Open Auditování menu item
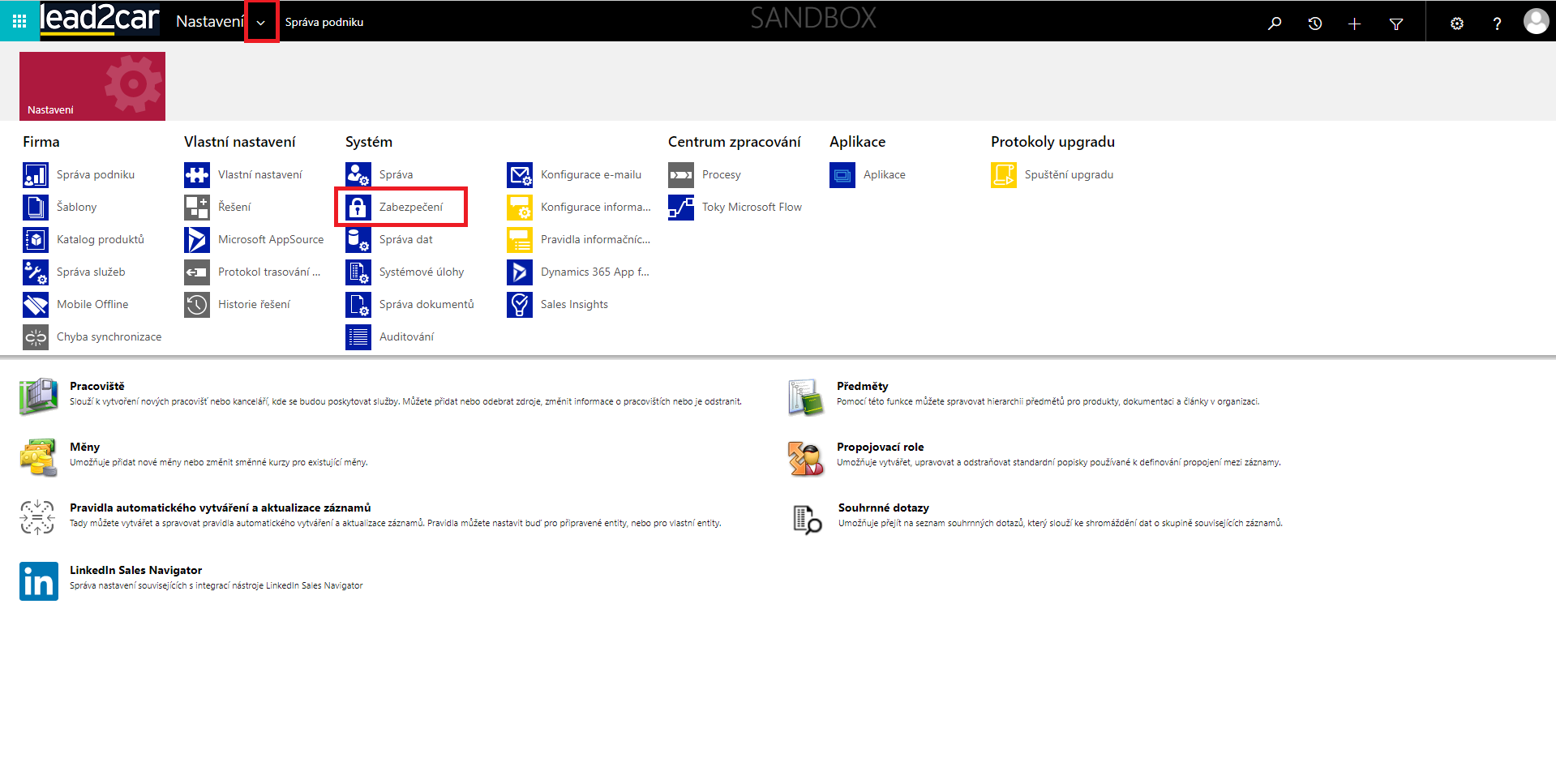The image size is (1556, 784). tap(405, 337)
